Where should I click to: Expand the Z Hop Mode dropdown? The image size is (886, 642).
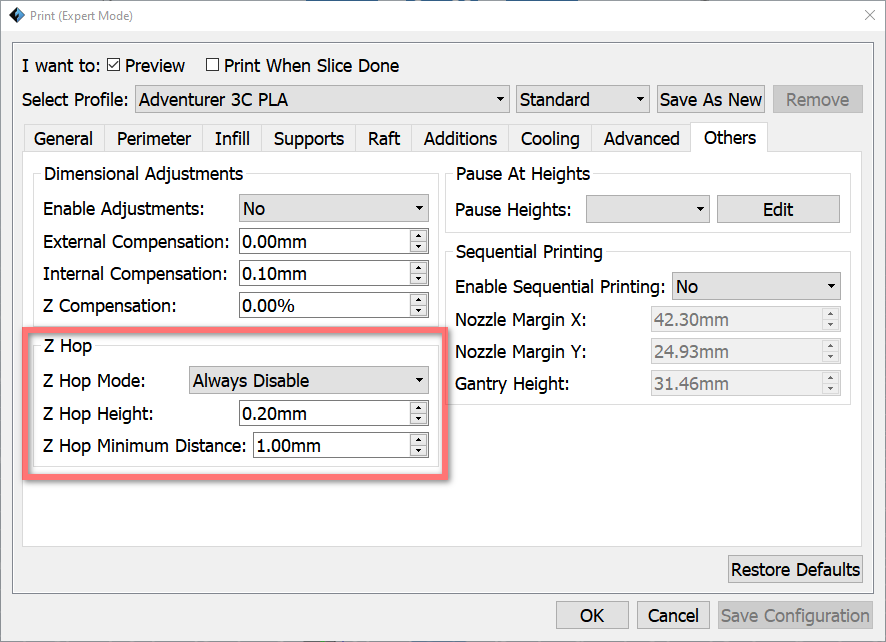(309, 380)
